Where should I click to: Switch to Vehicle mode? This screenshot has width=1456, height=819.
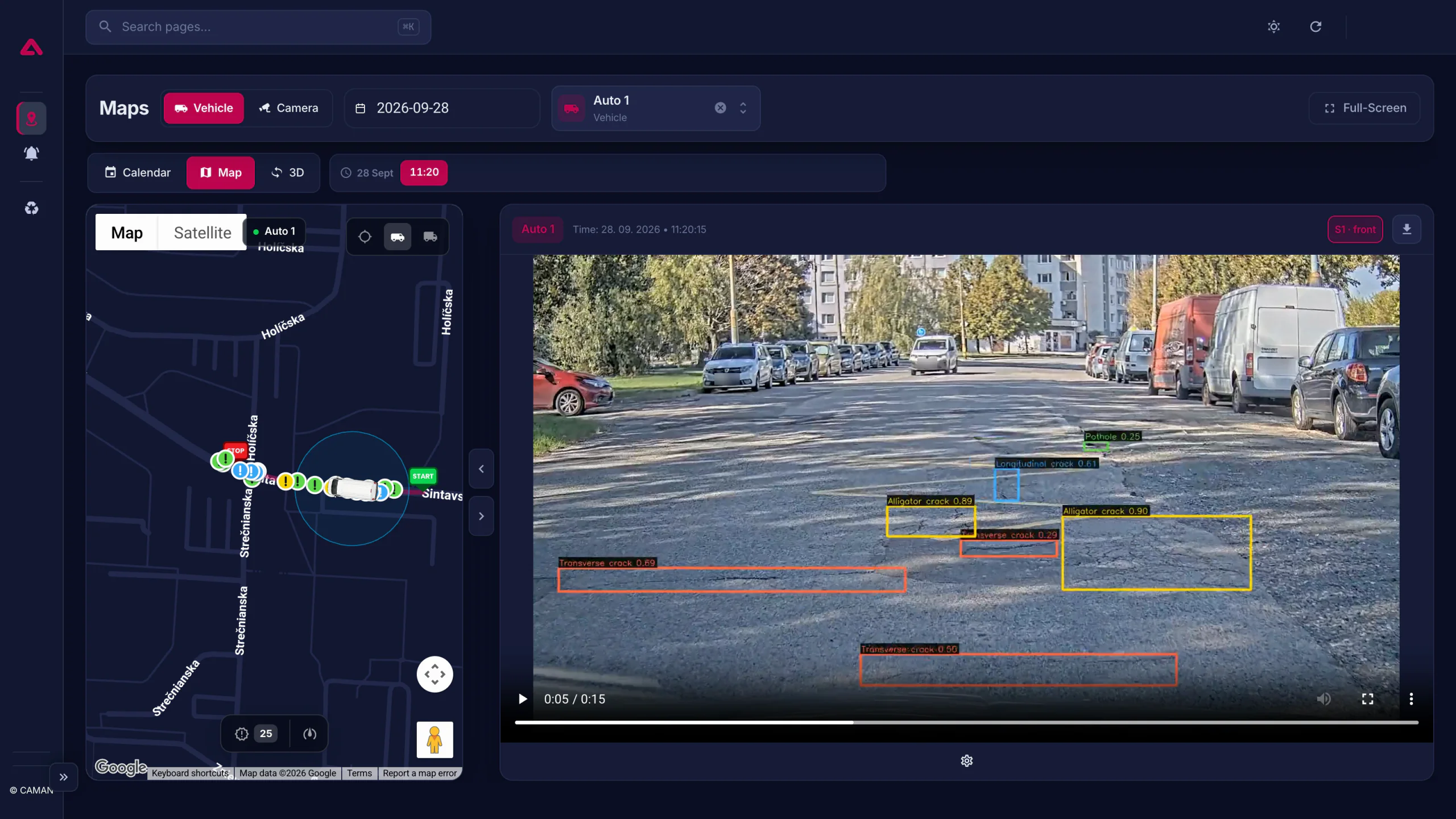(204, 108)
